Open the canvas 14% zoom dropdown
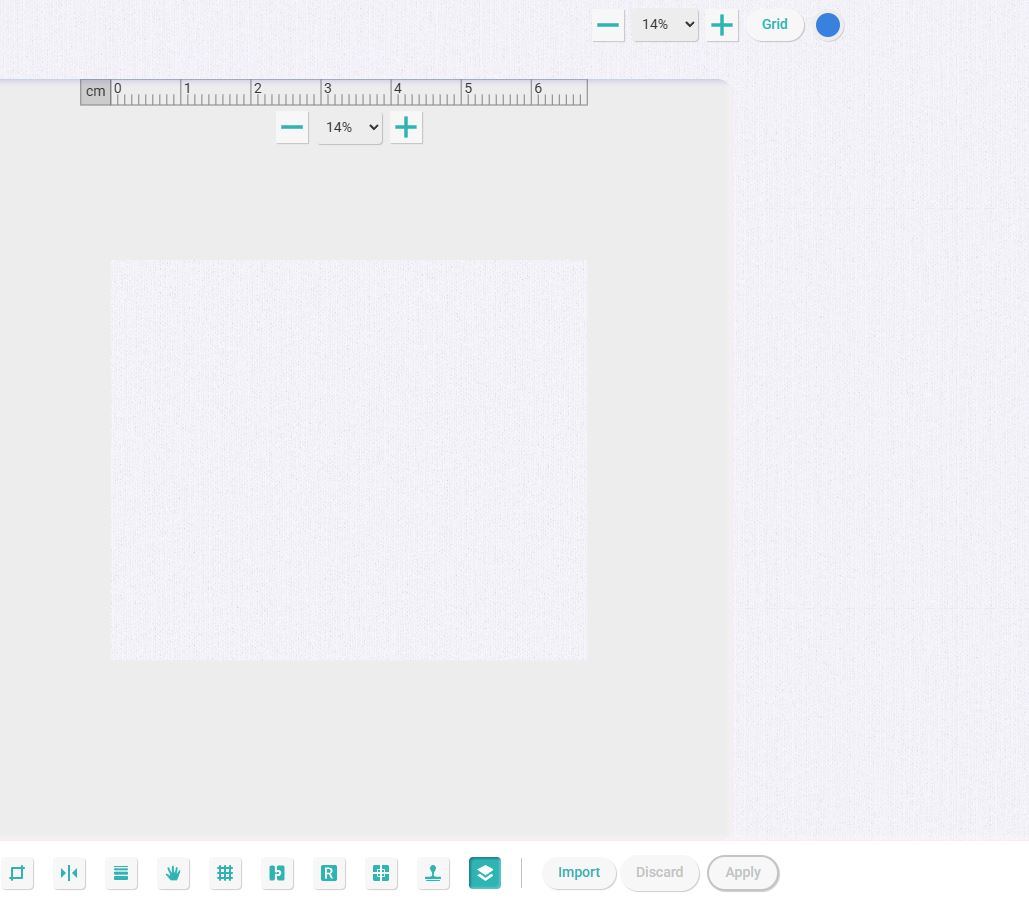This screenshot has height=904, width=1029. 350,127
